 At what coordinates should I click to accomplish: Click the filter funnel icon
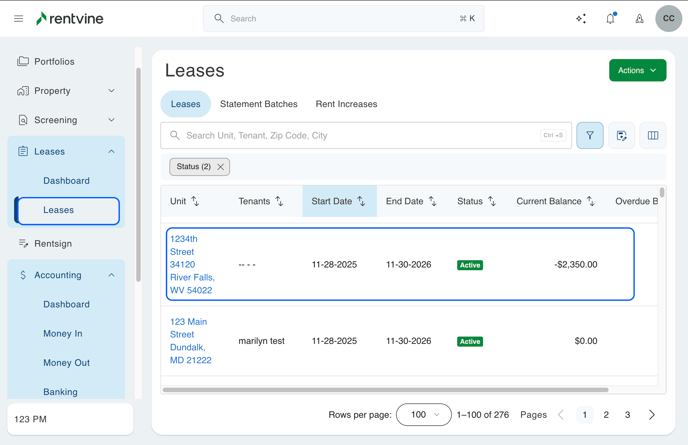pyautogui.click(x=590, y=135)
